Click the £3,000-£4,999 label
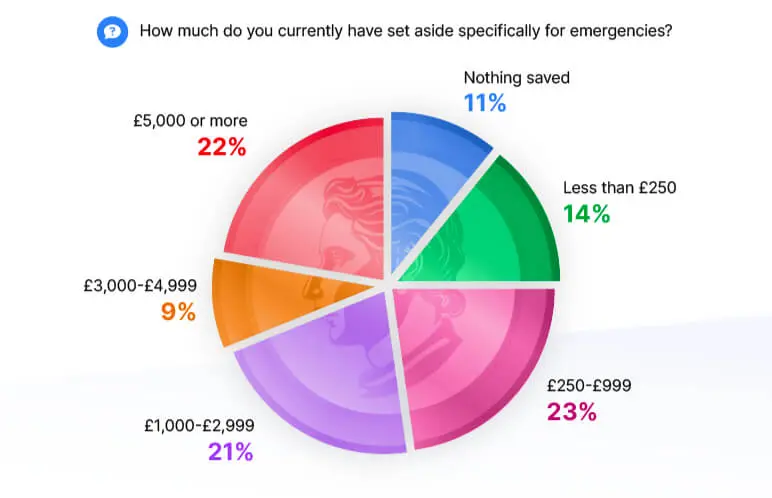Screen dimensions: 772x498 tap(140, 285)
